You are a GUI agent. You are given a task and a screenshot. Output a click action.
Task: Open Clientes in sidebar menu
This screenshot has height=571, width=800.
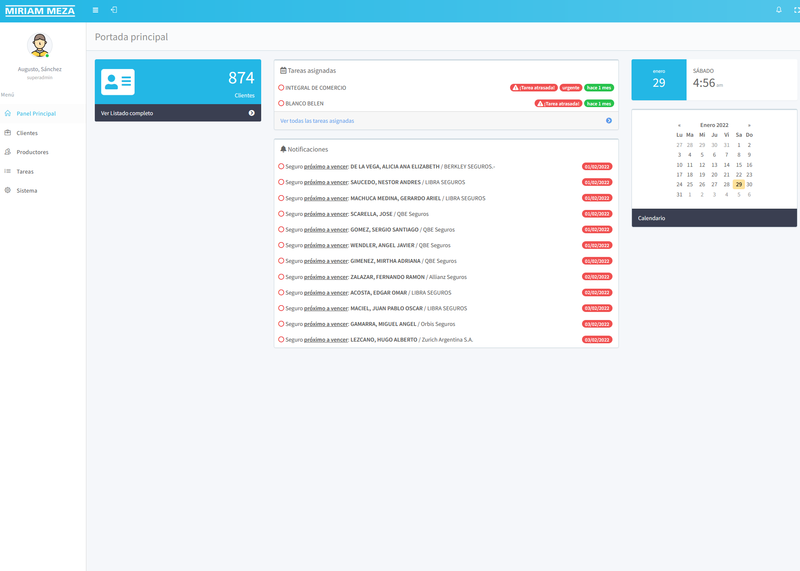[27, 133]
